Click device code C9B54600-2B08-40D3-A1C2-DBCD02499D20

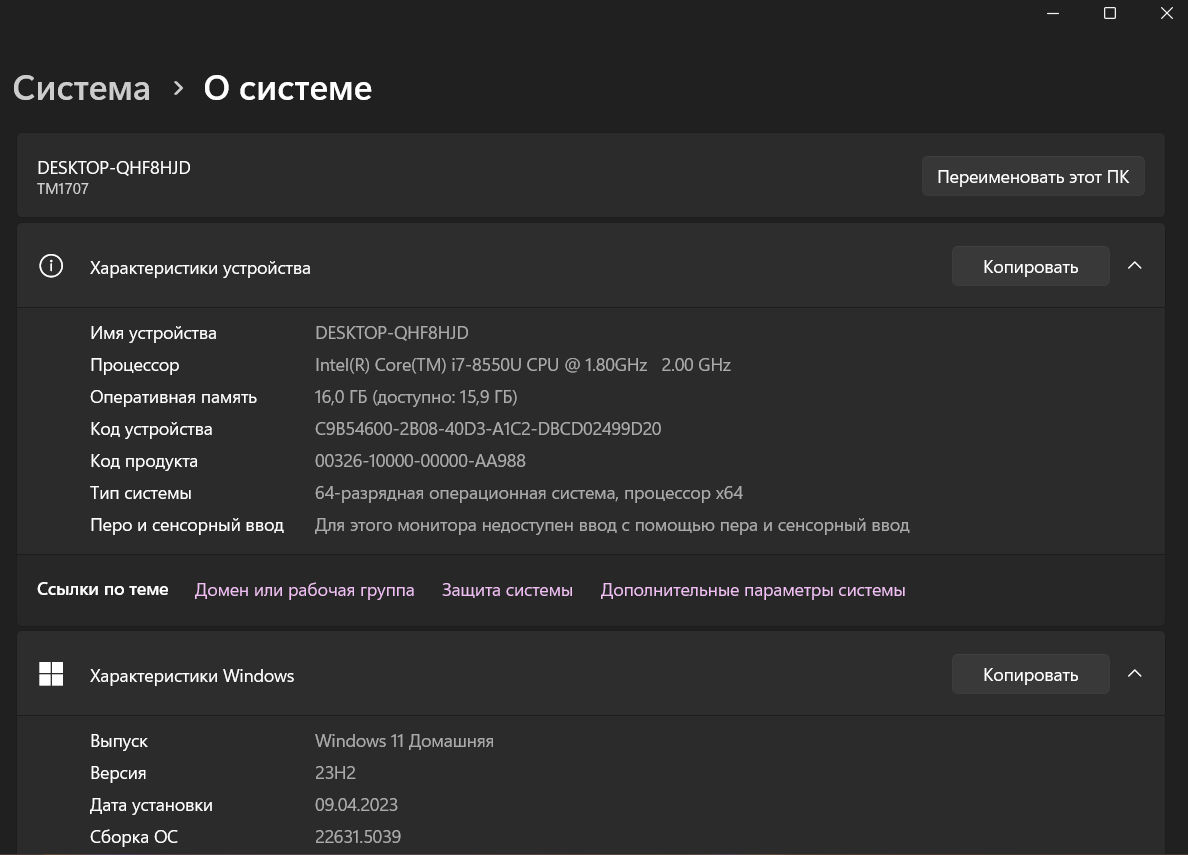(x=488, y=429)
